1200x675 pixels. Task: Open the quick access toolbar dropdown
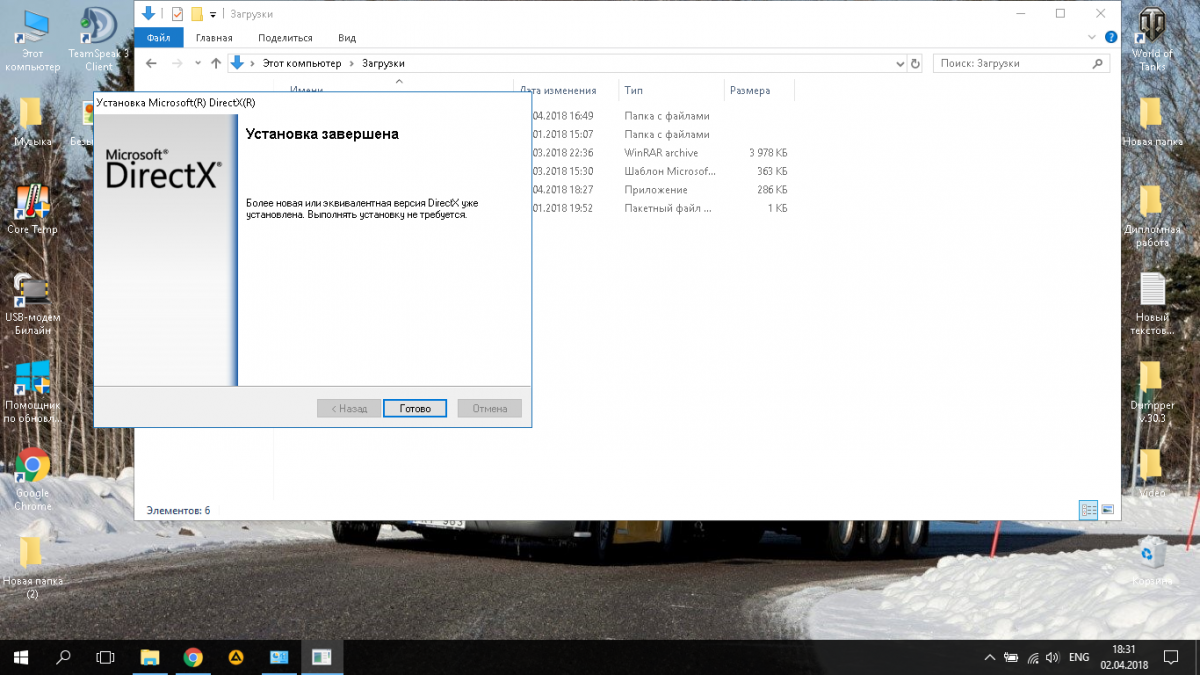tap(213, 14)
